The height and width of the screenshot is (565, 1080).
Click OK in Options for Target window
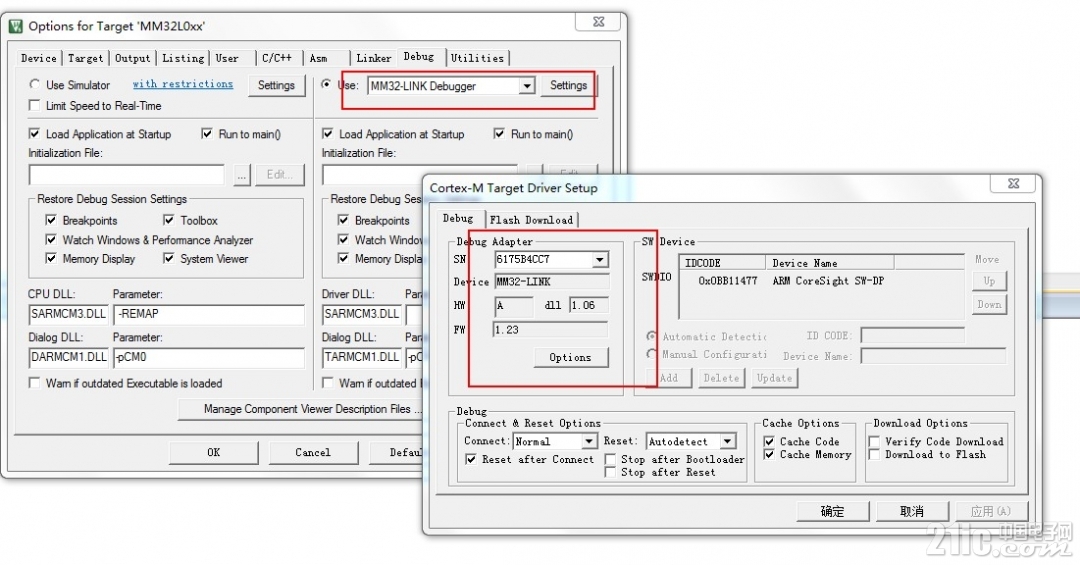214,453
